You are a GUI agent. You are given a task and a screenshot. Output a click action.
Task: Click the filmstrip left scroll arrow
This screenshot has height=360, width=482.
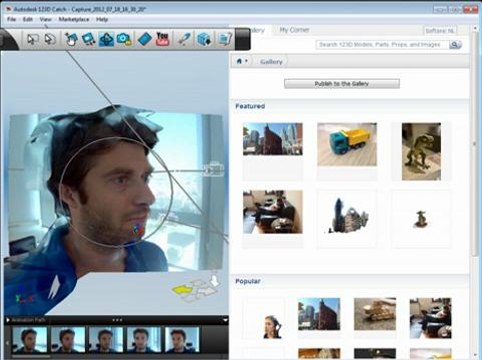[x=7, y=343]
